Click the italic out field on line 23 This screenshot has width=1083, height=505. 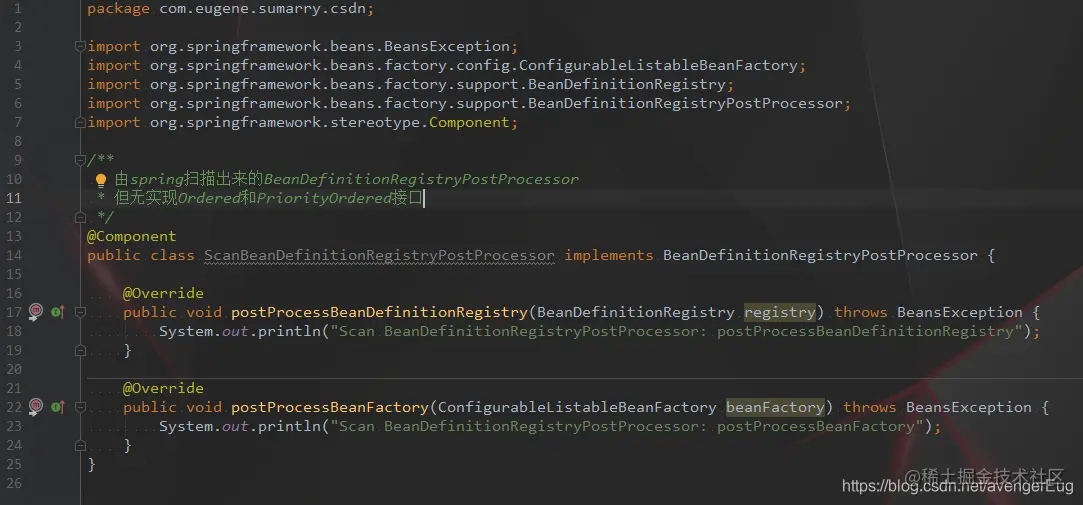tap(235, 426)
